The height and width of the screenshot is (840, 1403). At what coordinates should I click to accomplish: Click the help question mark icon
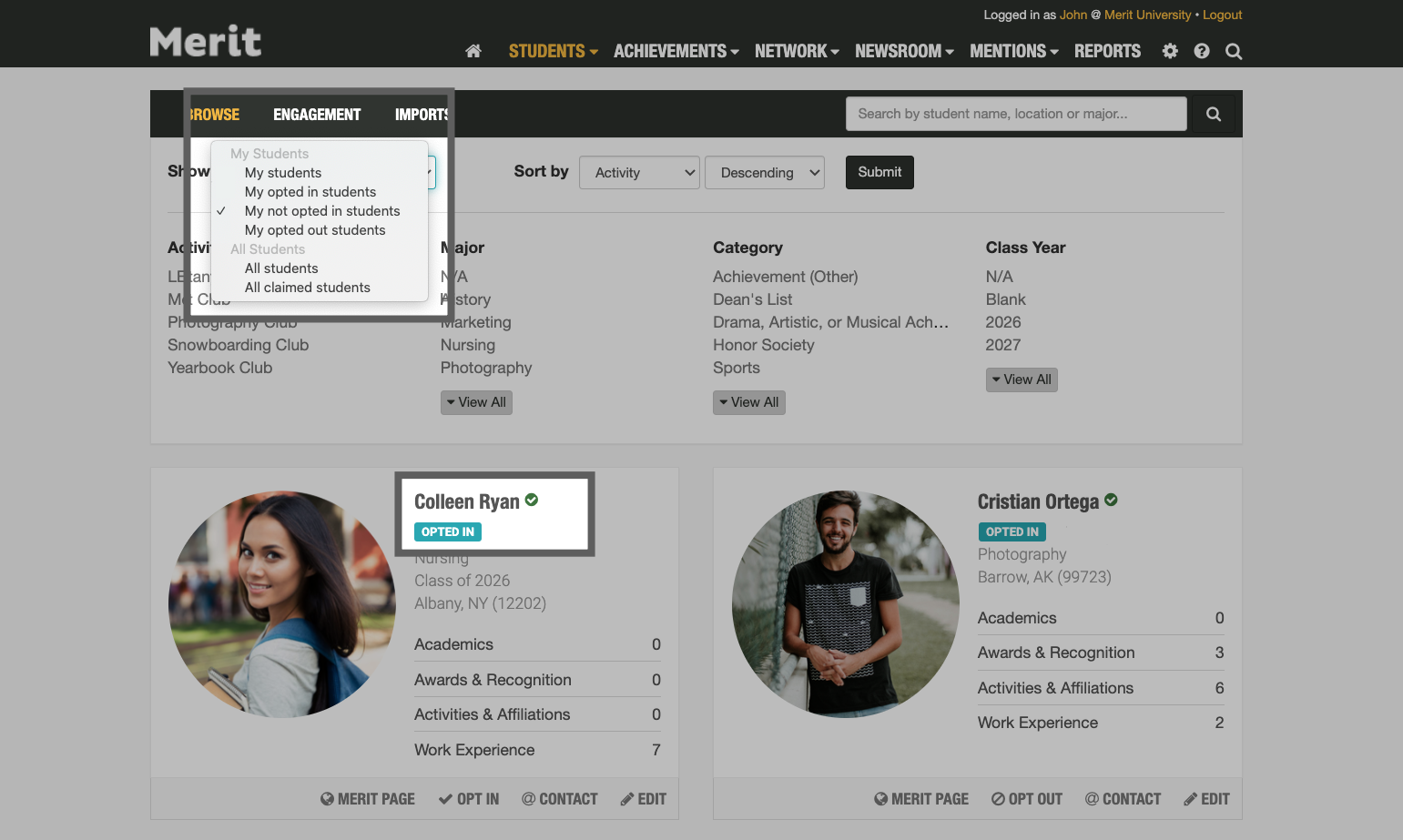pyautogui.click(x=1201, y=51)
